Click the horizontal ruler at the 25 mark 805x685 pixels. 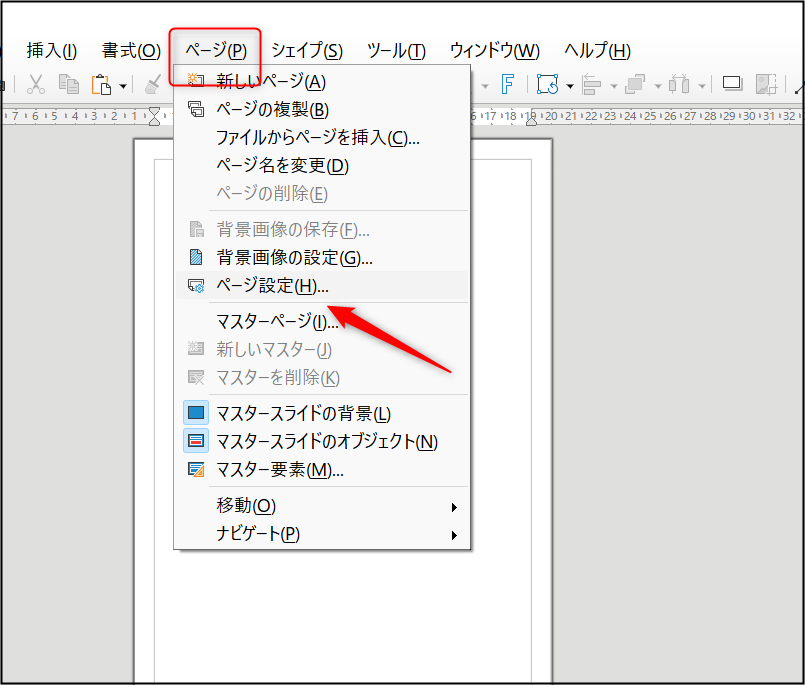point(650,116)
